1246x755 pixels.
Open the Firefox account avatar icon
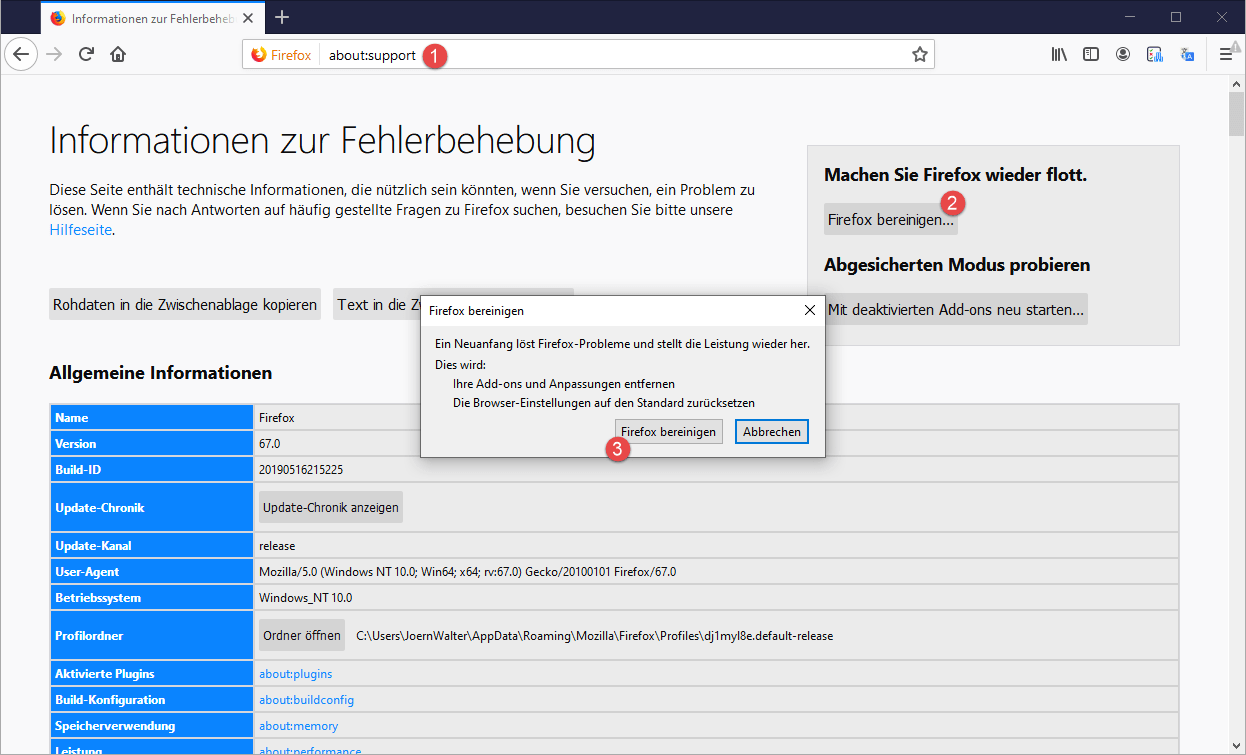(1123, 55)
